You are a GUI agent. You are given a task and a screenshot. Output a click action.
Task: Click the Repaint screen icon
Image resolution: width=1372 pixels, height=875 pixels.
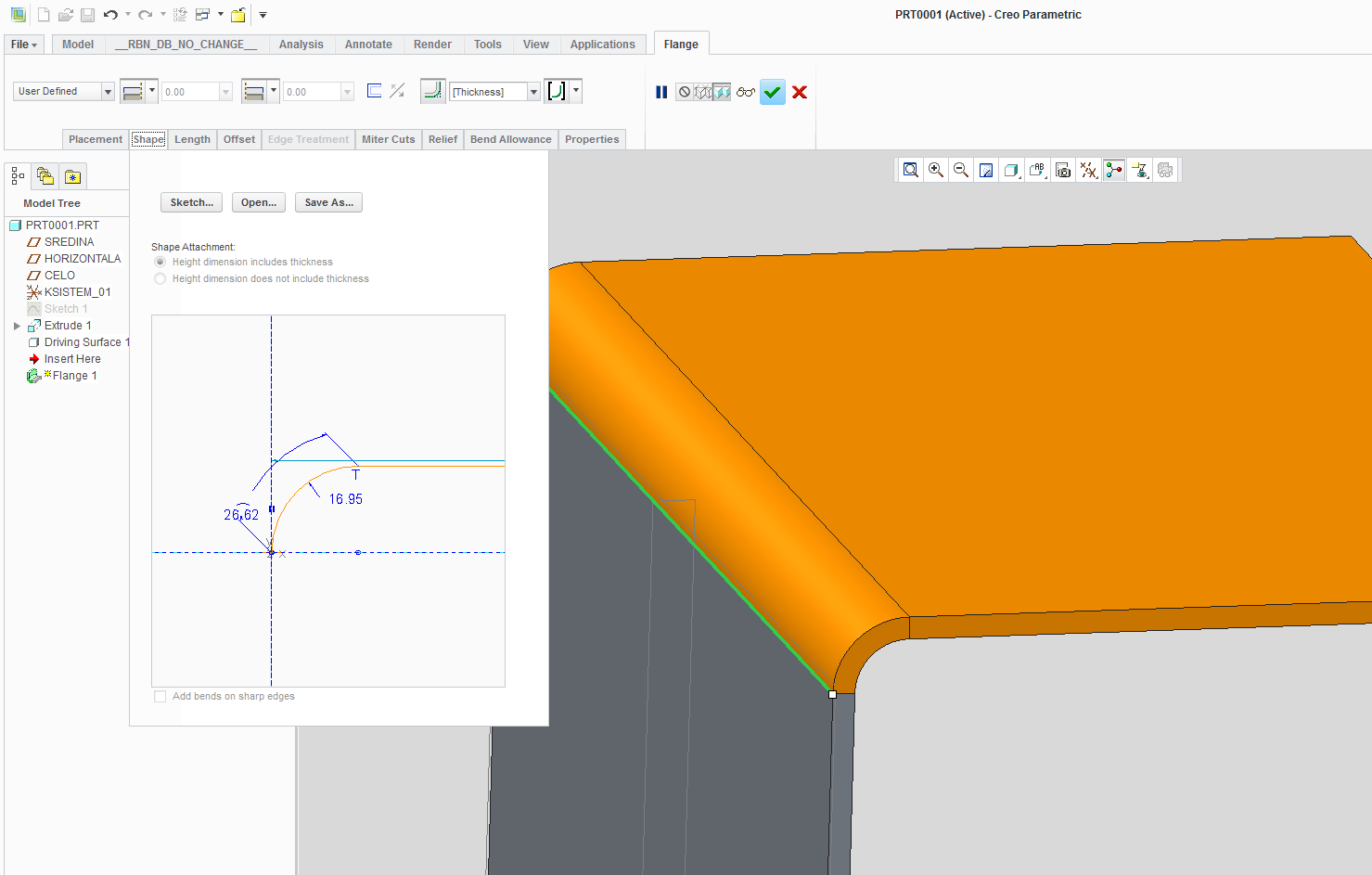[x=986, y=170]
